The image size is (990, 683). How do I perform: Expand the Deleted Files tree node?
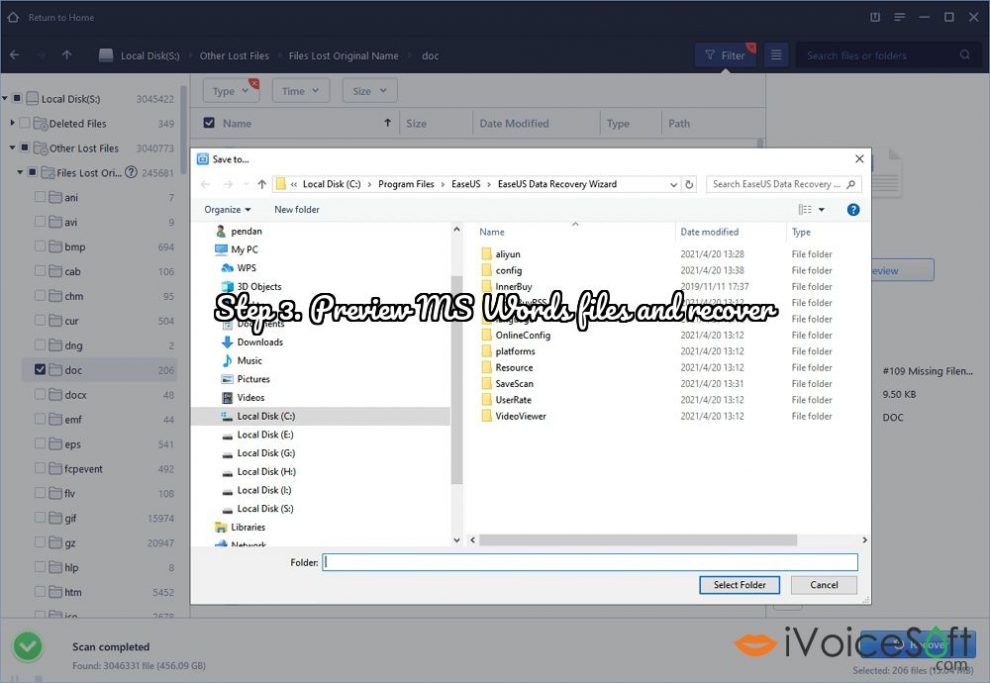coord(12,123)
